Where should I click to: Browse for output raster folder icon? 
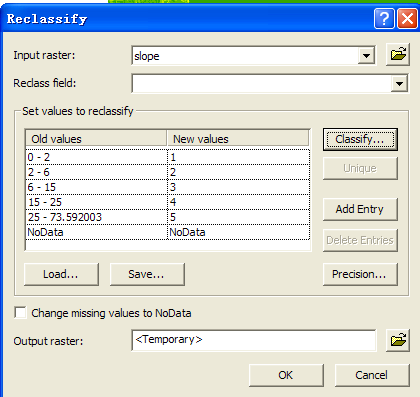[398, 340]
